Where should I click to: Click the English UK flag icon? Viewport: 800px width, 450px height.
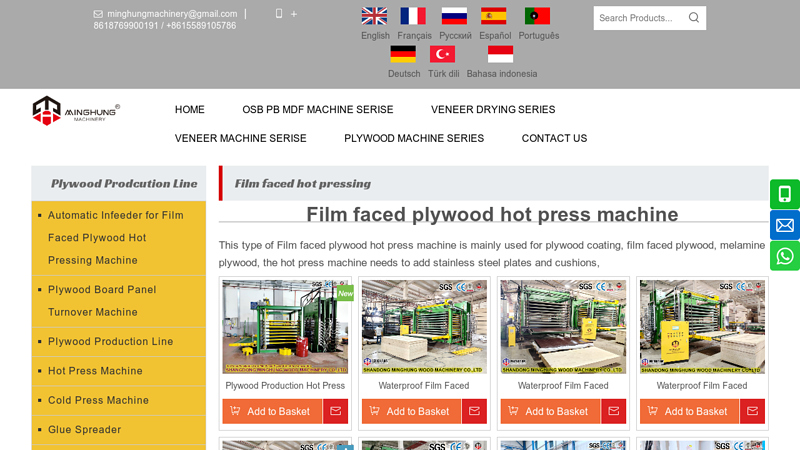pyautogui.click(x=374, y=16)
